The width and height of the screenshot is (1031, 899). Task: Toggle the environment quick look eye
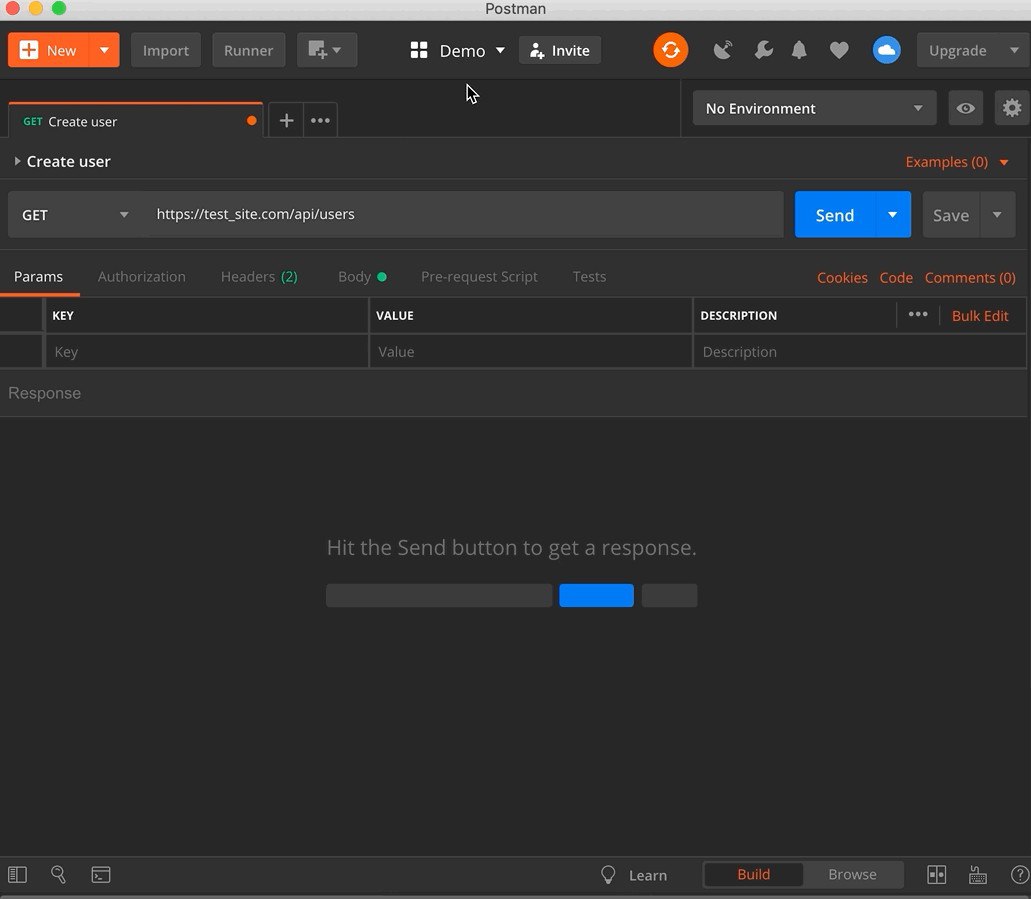(x=965, y=108)
